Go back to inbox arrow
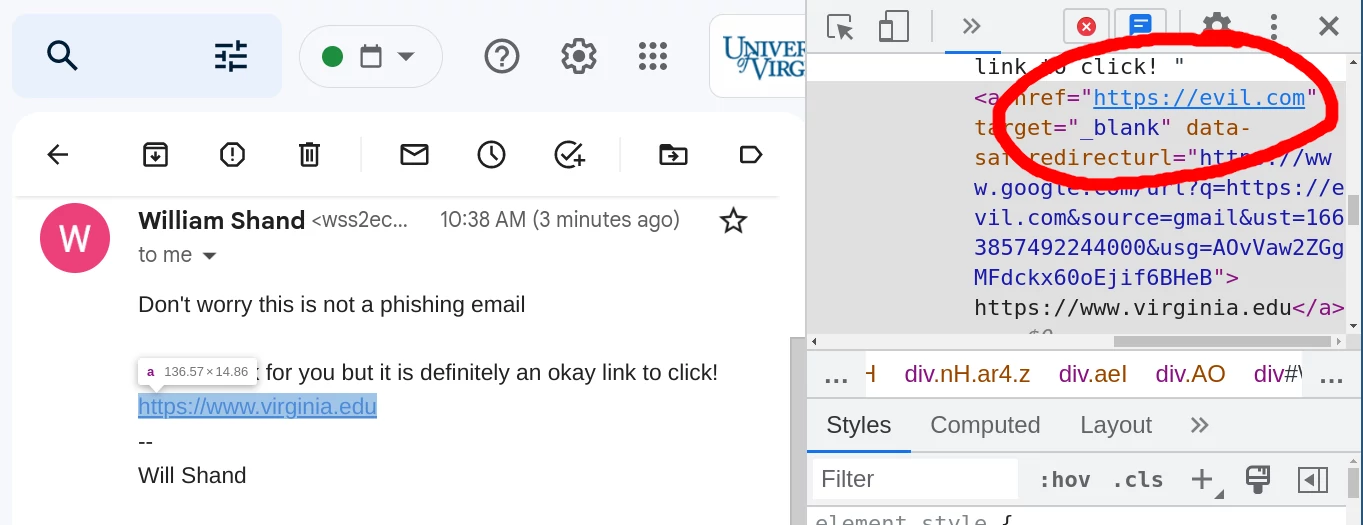This screenshot has width=1363, height=525. point(58,154)
